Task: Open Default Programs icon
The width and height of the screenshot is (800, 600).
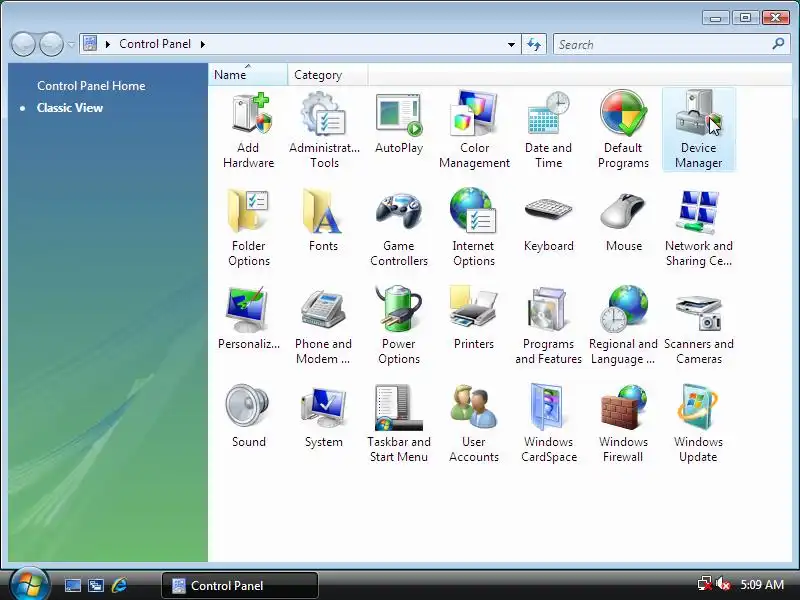Action: click(x=623, y=130)
